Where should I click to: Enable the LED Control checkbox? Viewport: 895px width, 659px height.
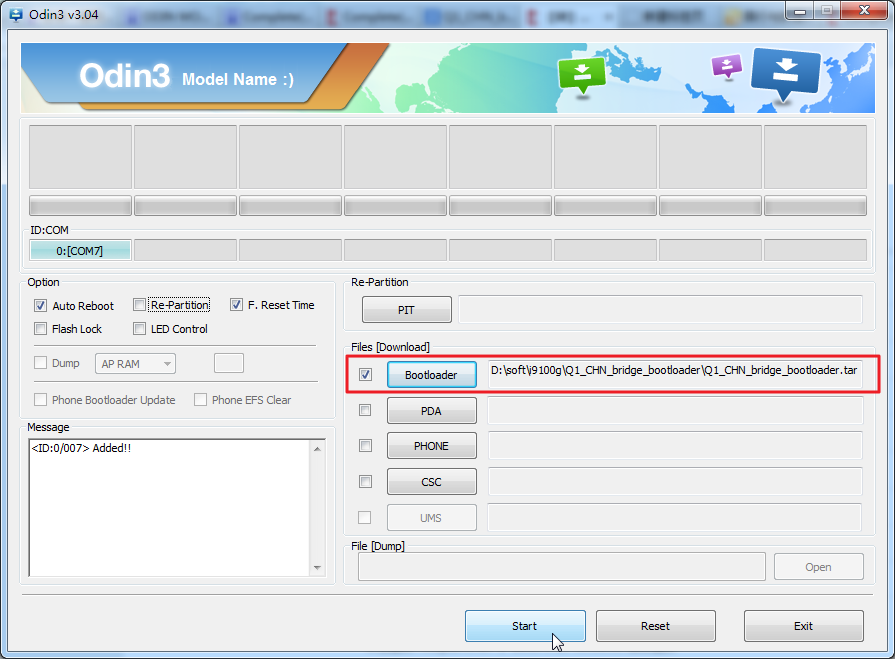coord(139,329)
